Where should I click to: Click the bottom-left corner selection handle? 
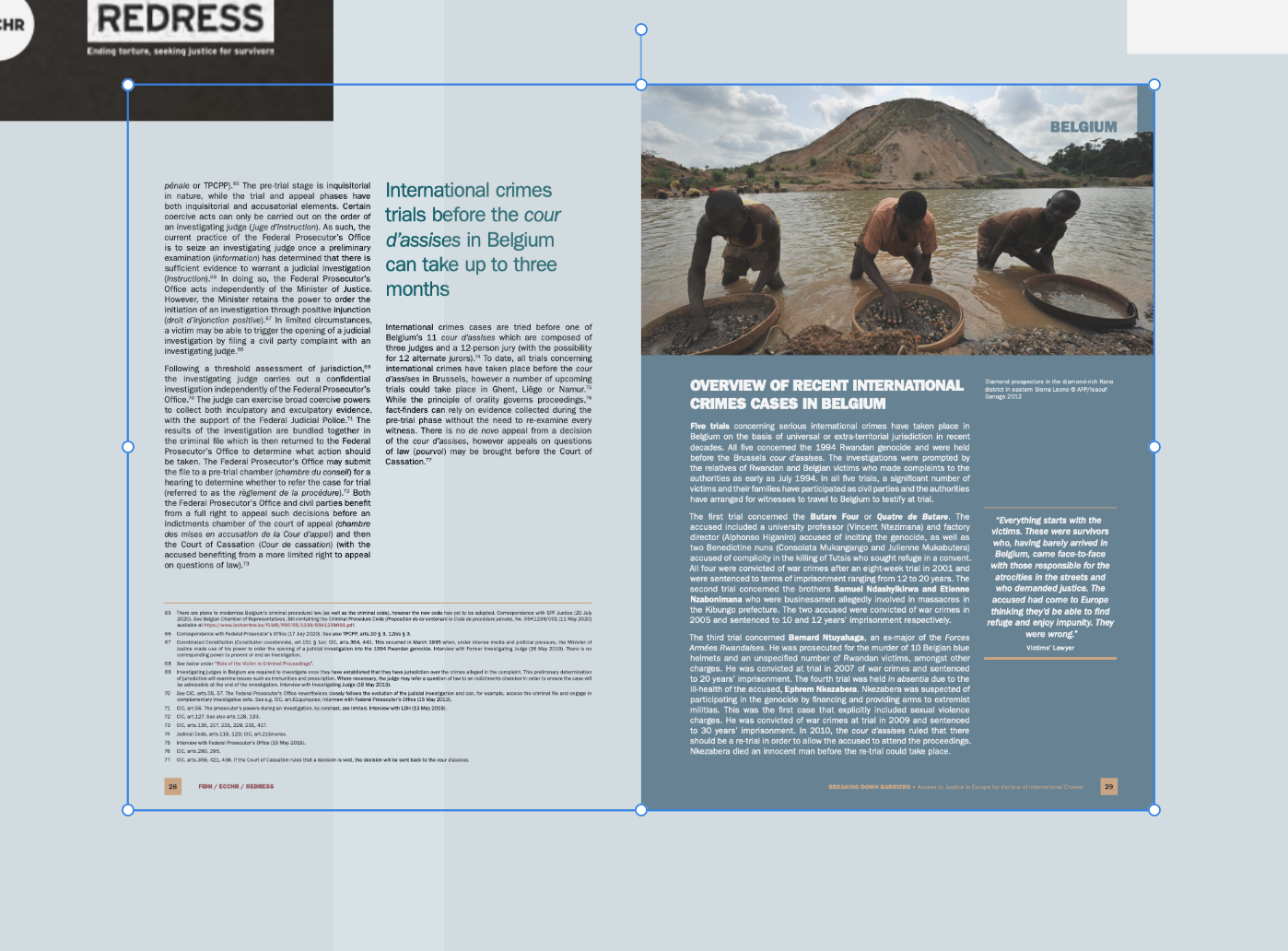pyautogui.click(x=128, y=810)
